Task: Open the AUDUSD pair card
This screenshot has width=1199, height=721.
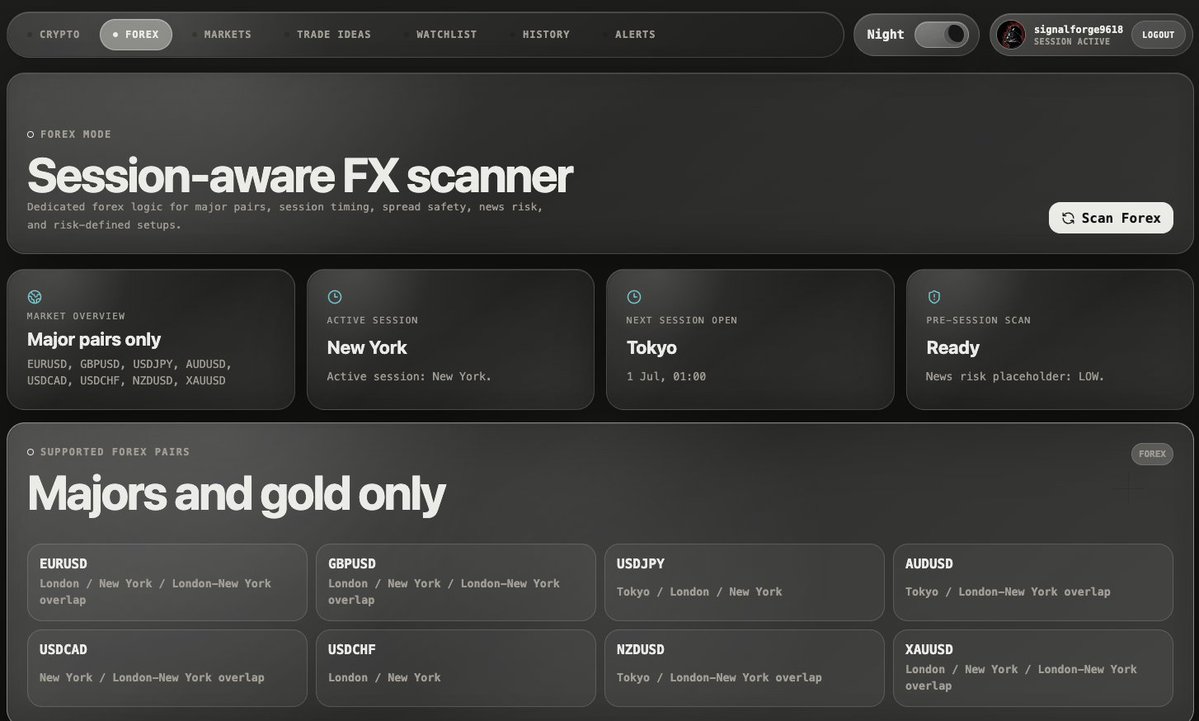Action: (1033, 582)
